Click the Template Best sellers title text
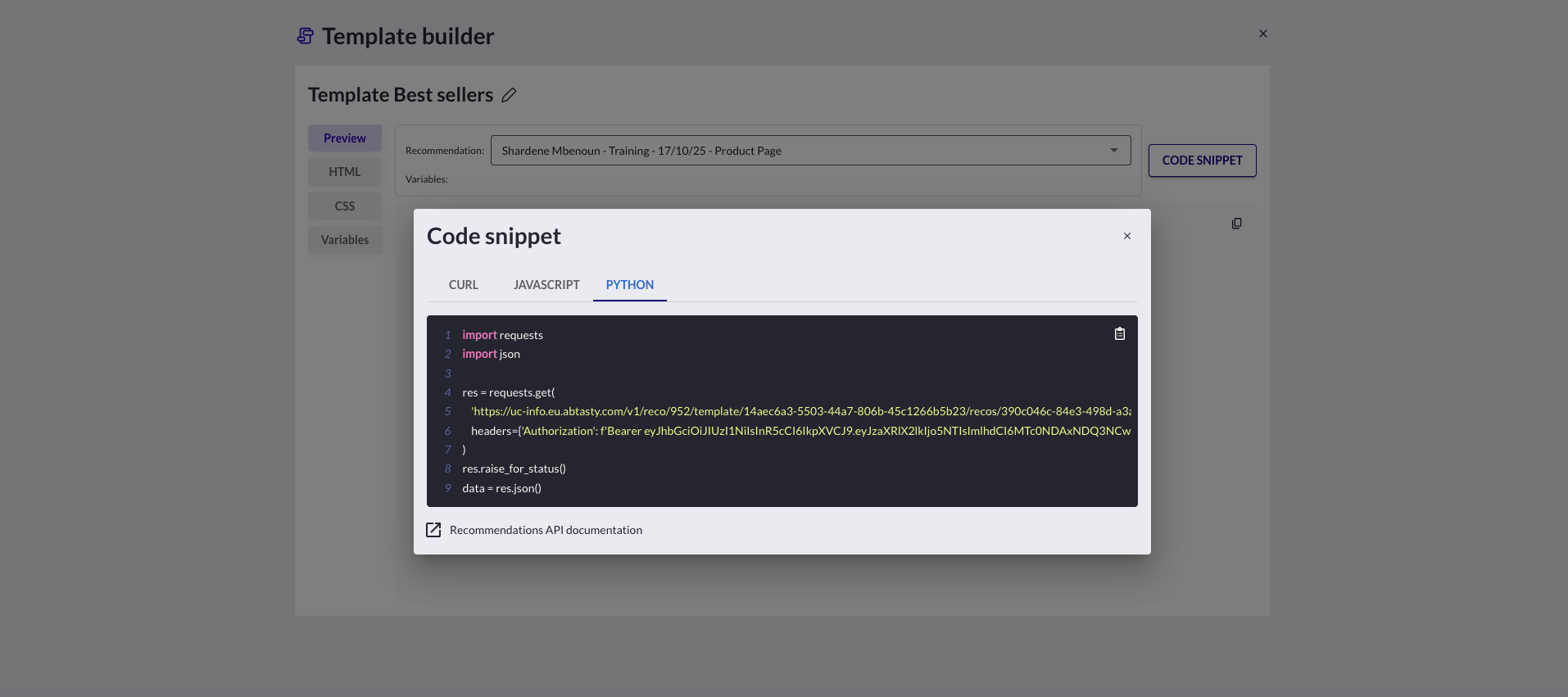This screenshot has height=697, width=1568. click(x=401, y=95)
